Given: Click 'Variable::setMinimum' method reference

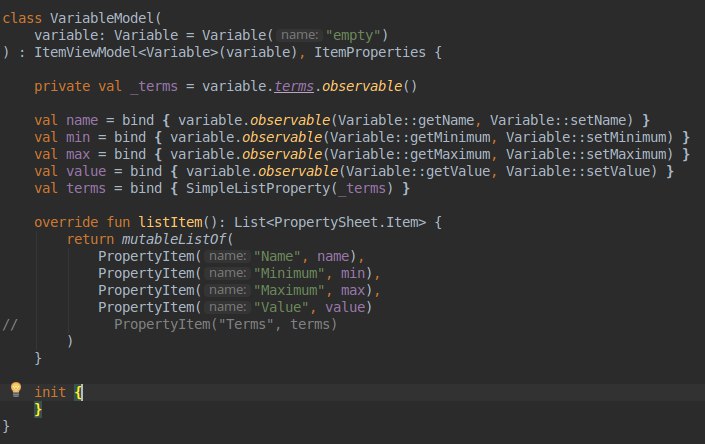Looking at the screenshot, I should click(586, 138).
